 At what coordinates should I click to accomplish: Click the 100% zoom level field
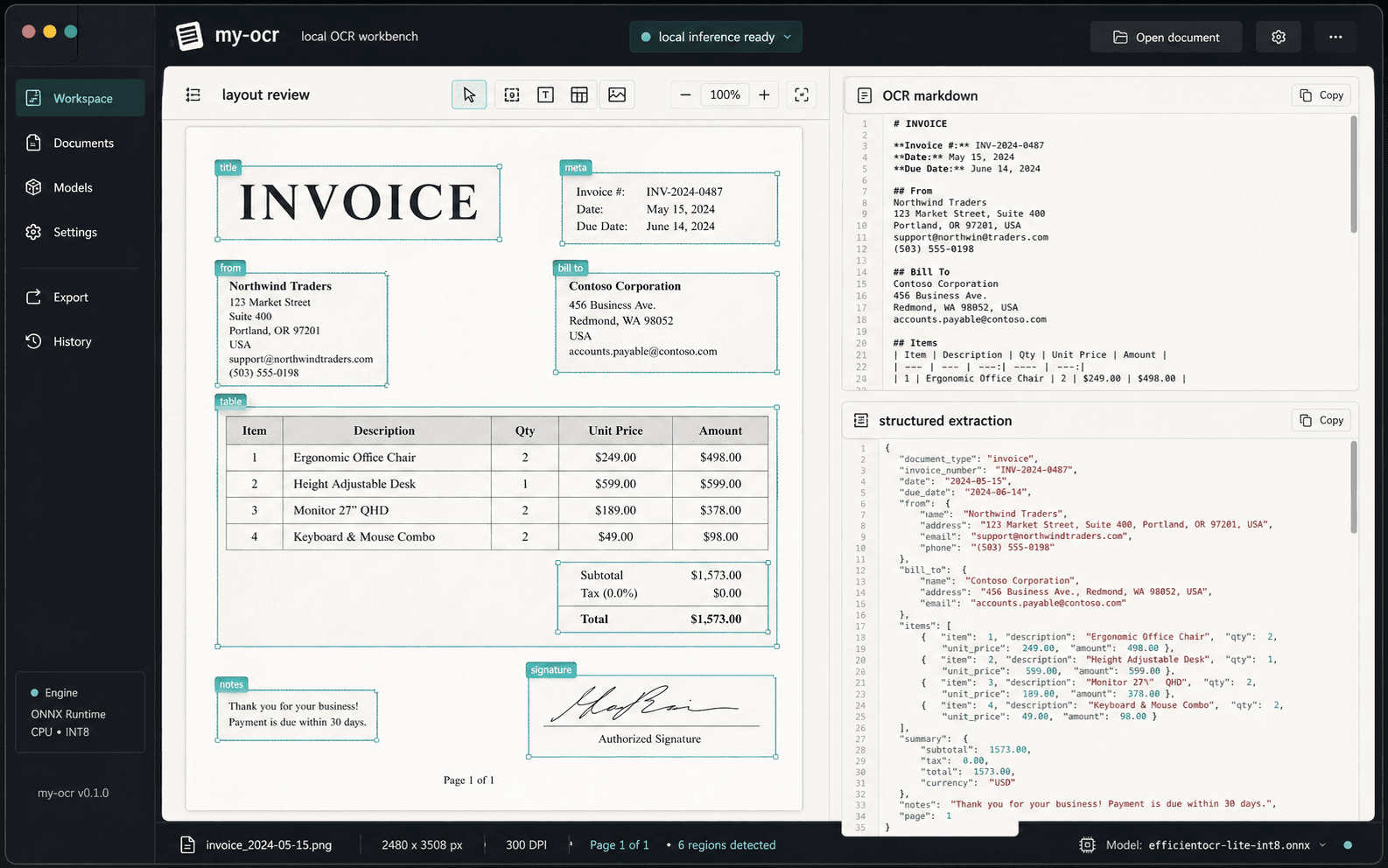tap(725, 94)
